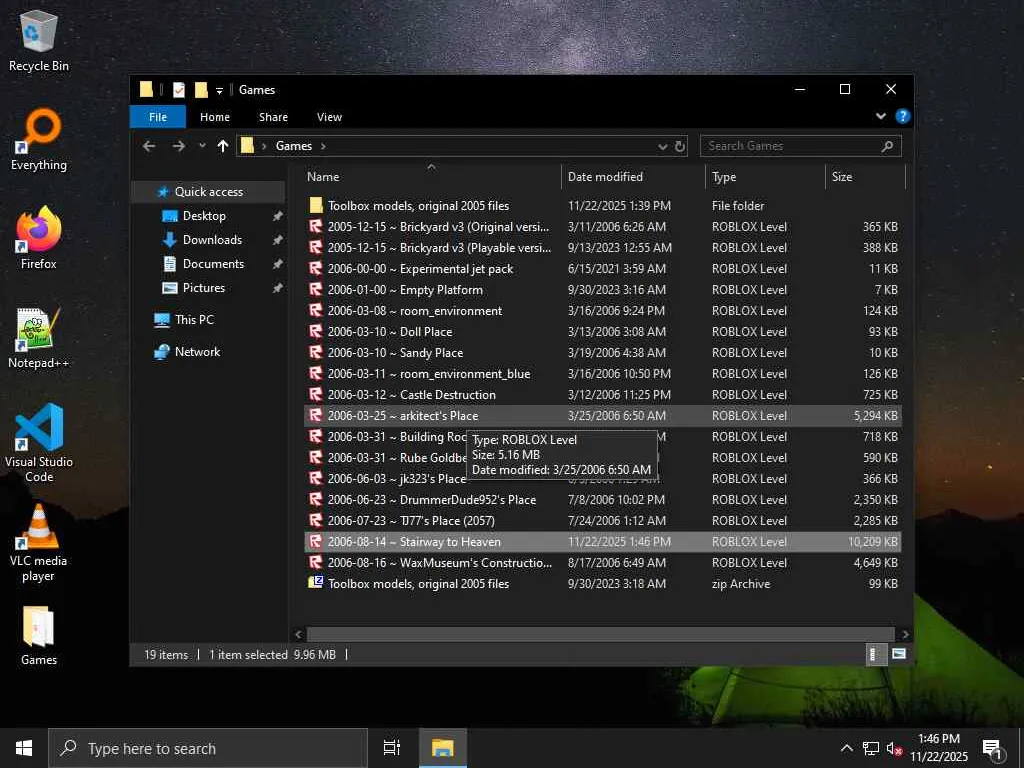
Task: Open the notification action center
Action: pos(992,748)
